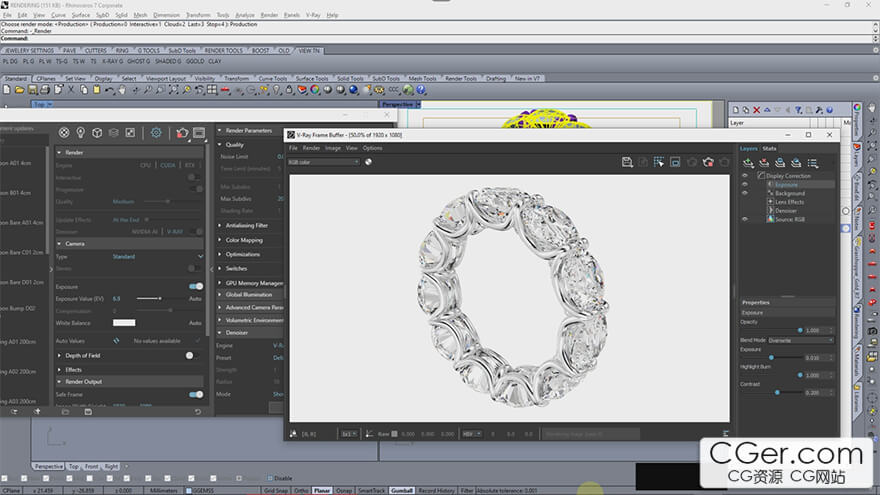880x495 pixels.
Task: Hide the Source: RGB layer
Action: (745, 219)
